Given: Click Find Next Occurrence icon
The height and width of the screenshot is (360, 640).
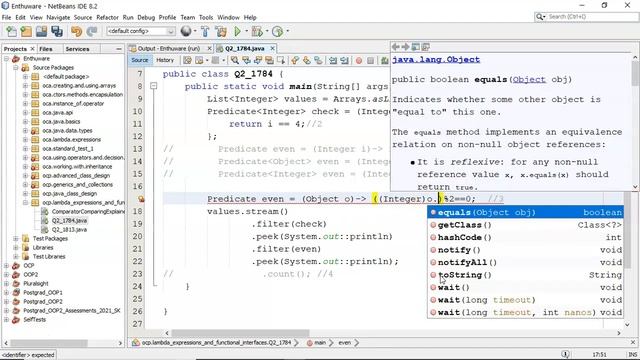Looking at the screenshot, I should click(x=258, y=60).
